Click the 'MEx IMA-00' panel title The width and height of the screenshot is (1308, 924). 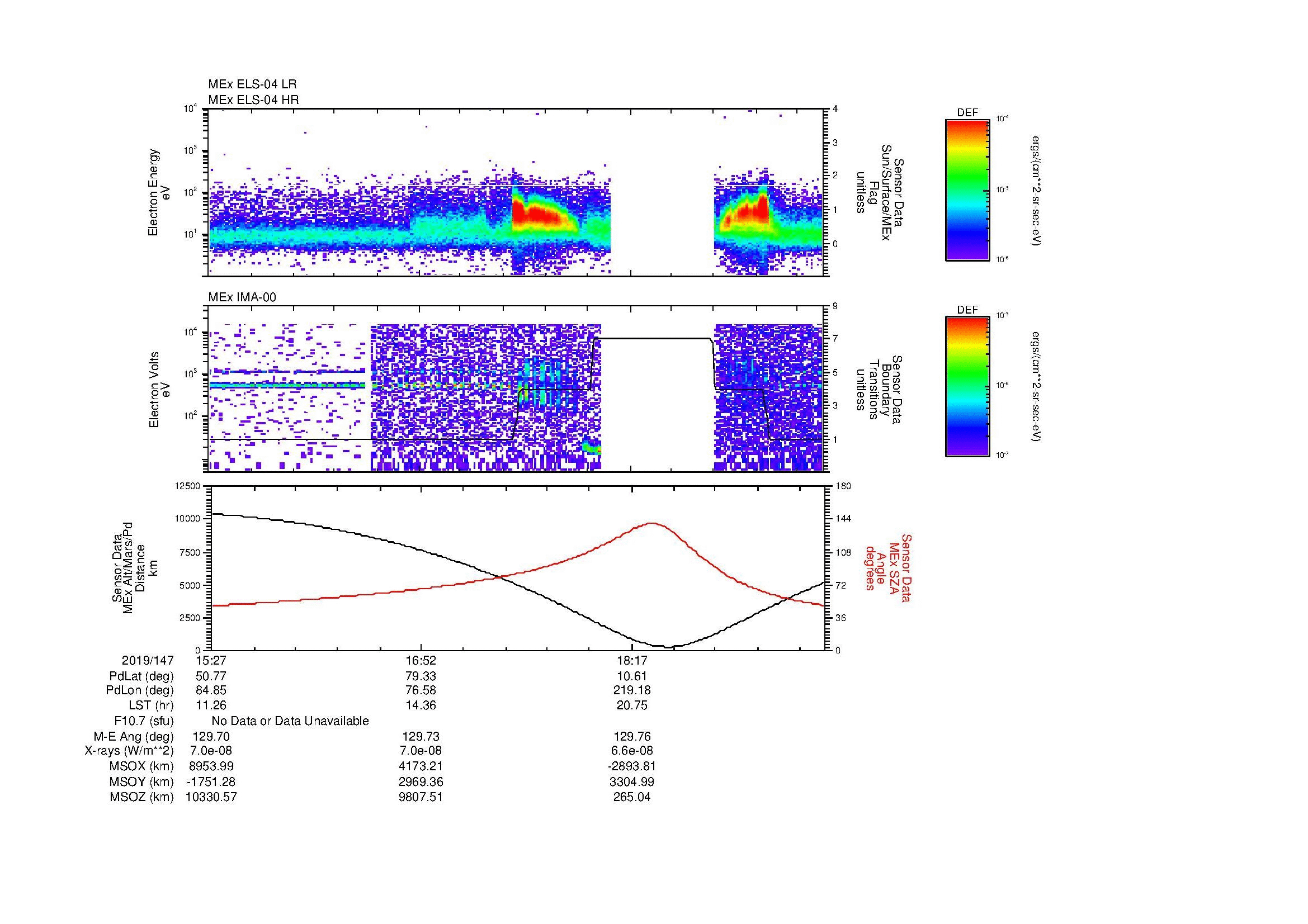(x=242, y=297)
